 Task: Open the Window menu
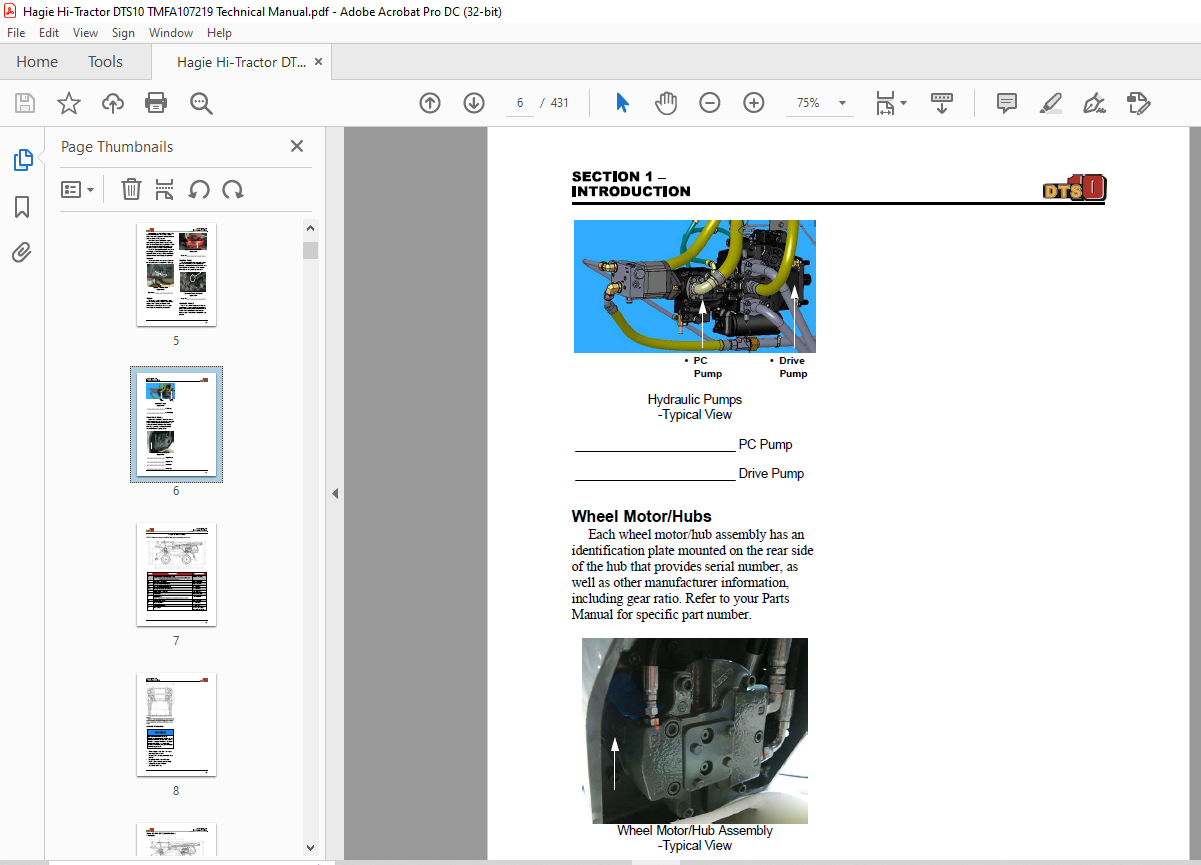pos(171,33)
